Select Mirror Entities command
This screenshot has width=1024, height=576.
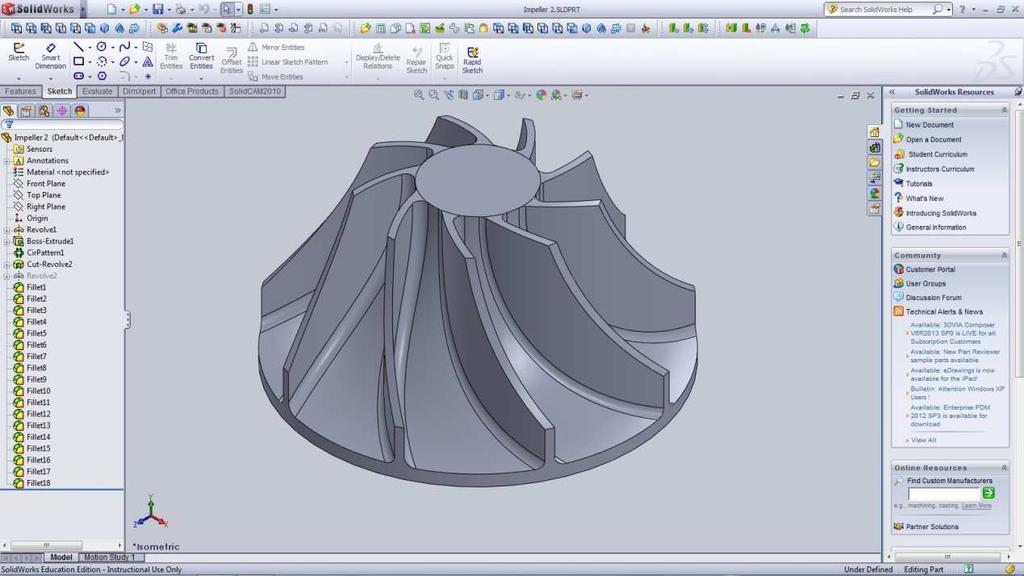[276, 48]
